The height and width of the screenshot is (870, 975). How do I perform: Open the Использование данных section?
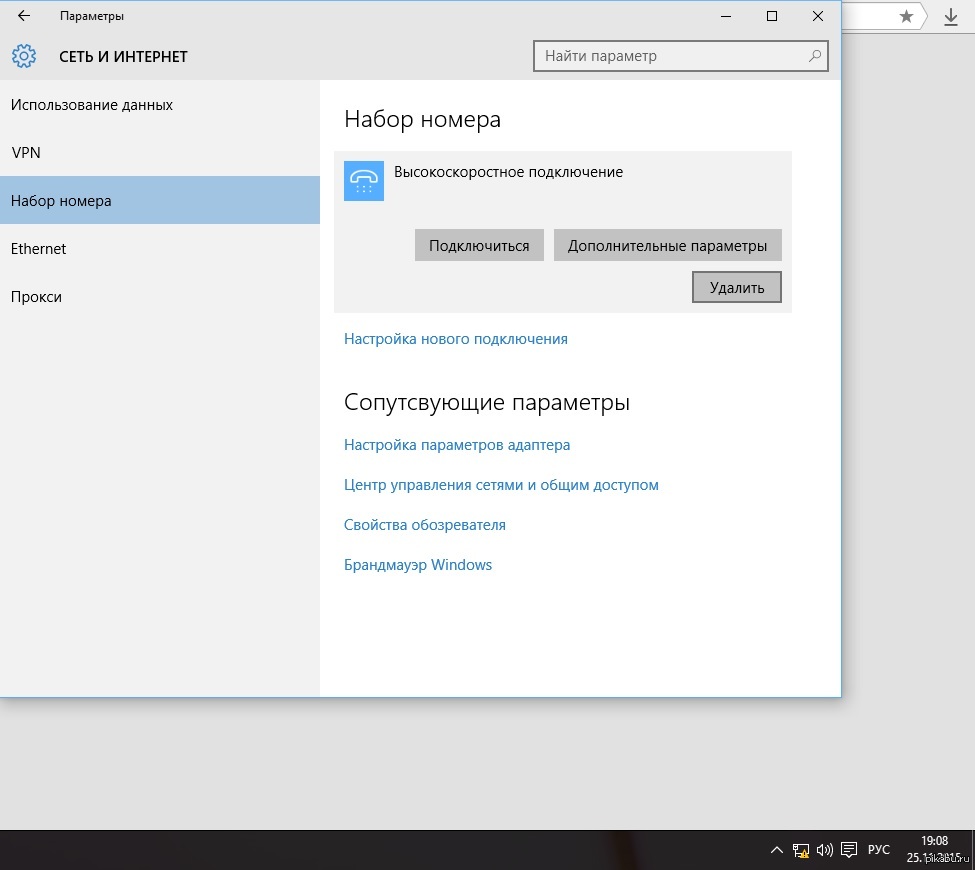92,105
